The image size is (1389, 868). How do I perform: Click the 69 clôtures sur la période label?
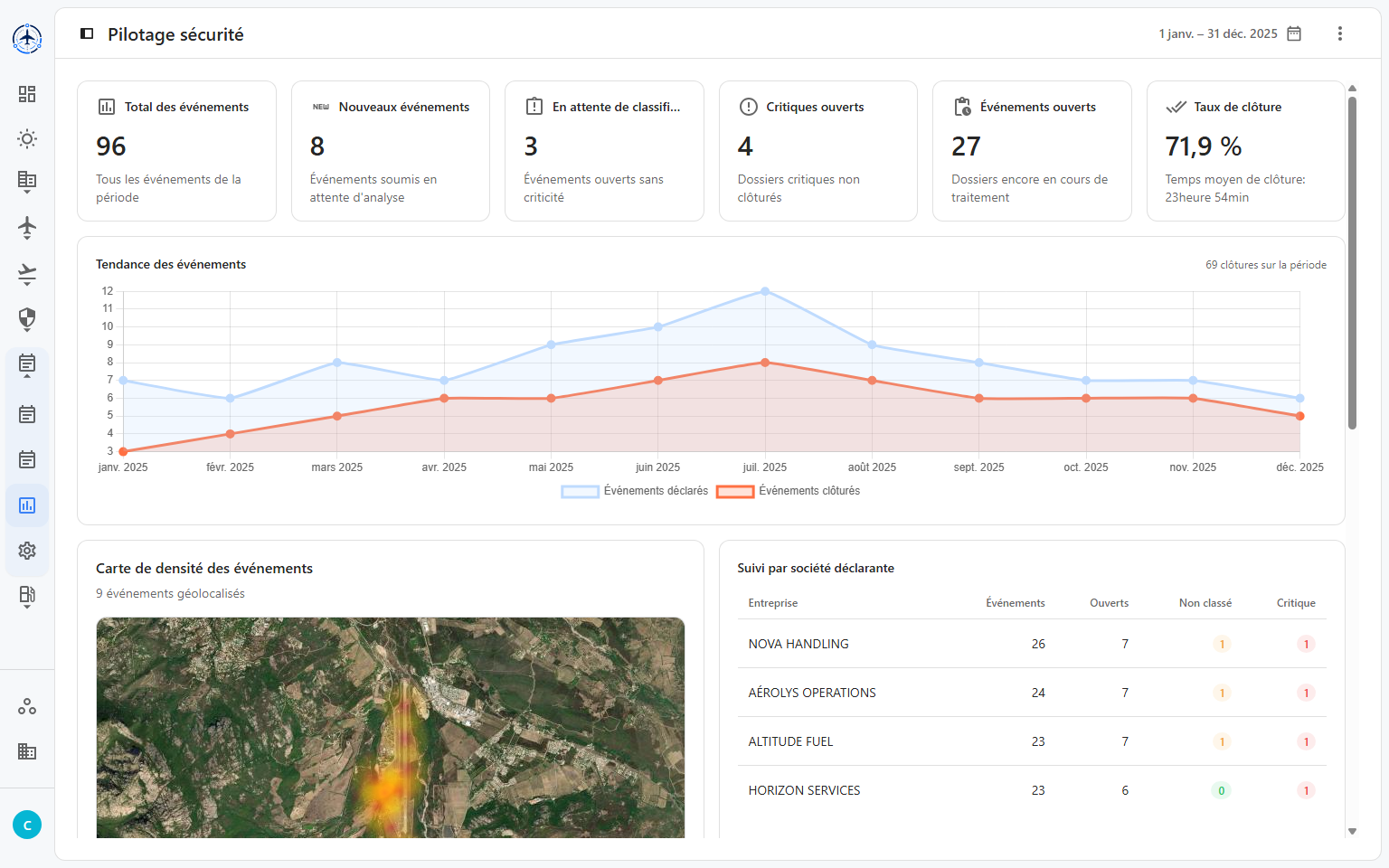1266,265
